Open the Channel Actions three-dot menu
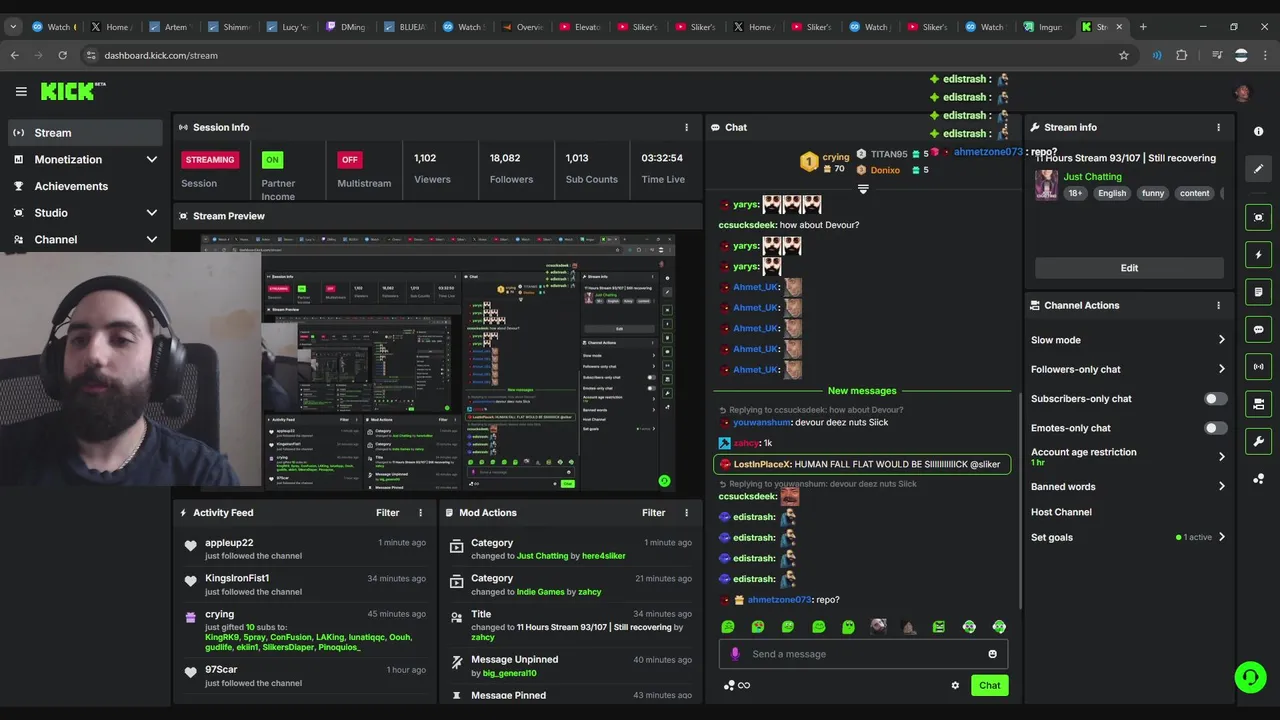 pyautogui.click(x=1218, y=305)
